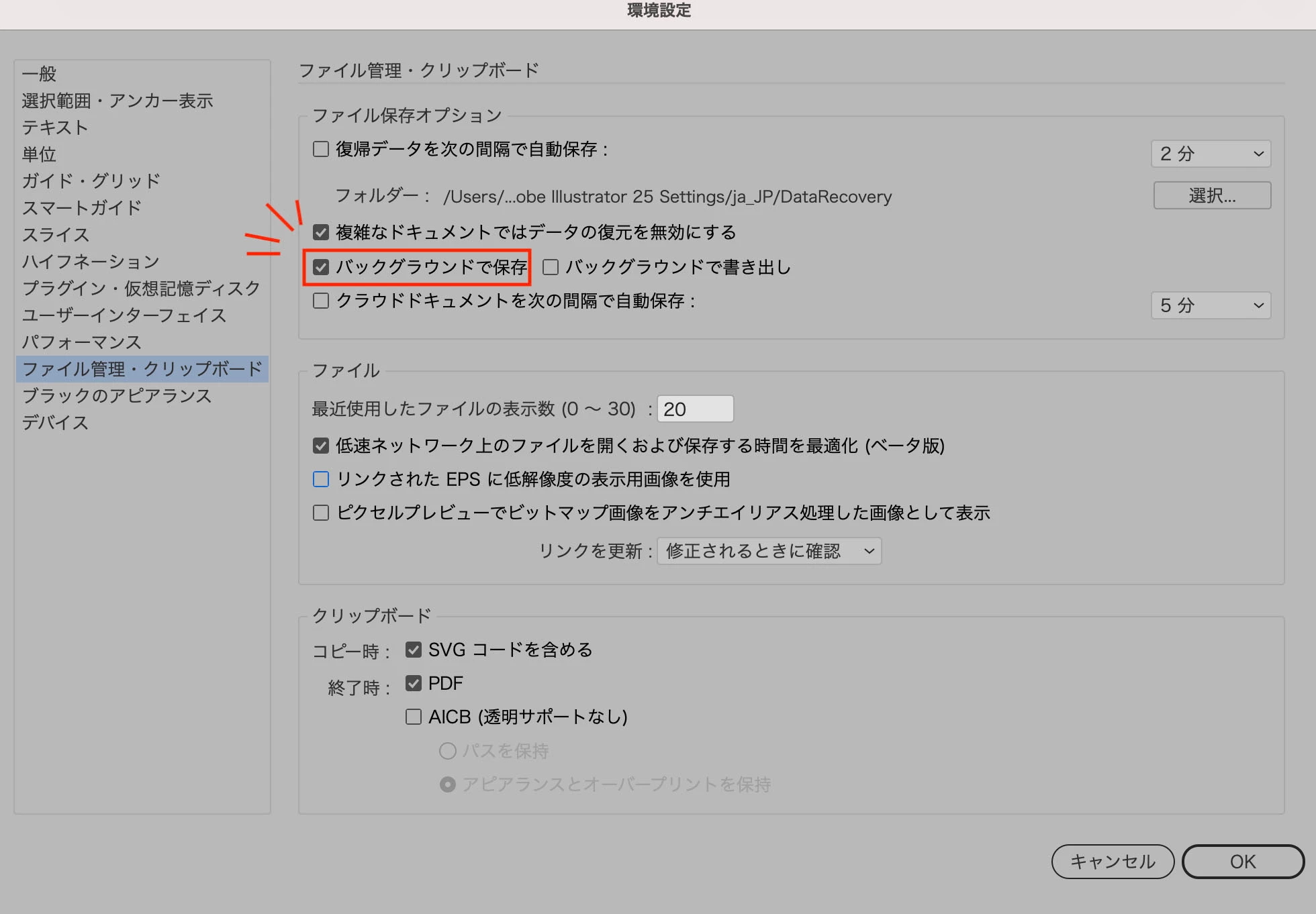Select ユーザーインターフェイス in the sidebar
This screenshot has width=1316, height=914.
click(124, 315)
